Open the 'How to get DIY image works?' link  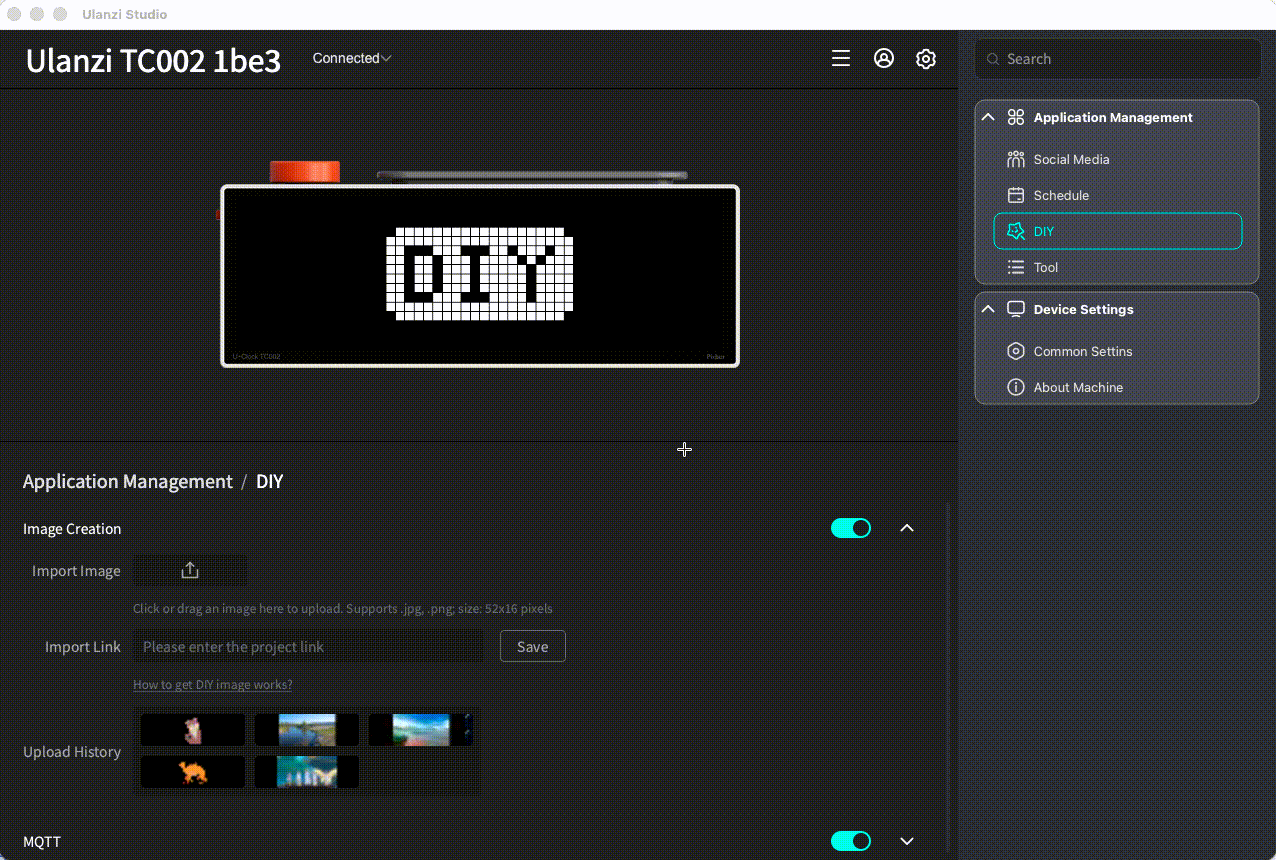tap(213, 685)
